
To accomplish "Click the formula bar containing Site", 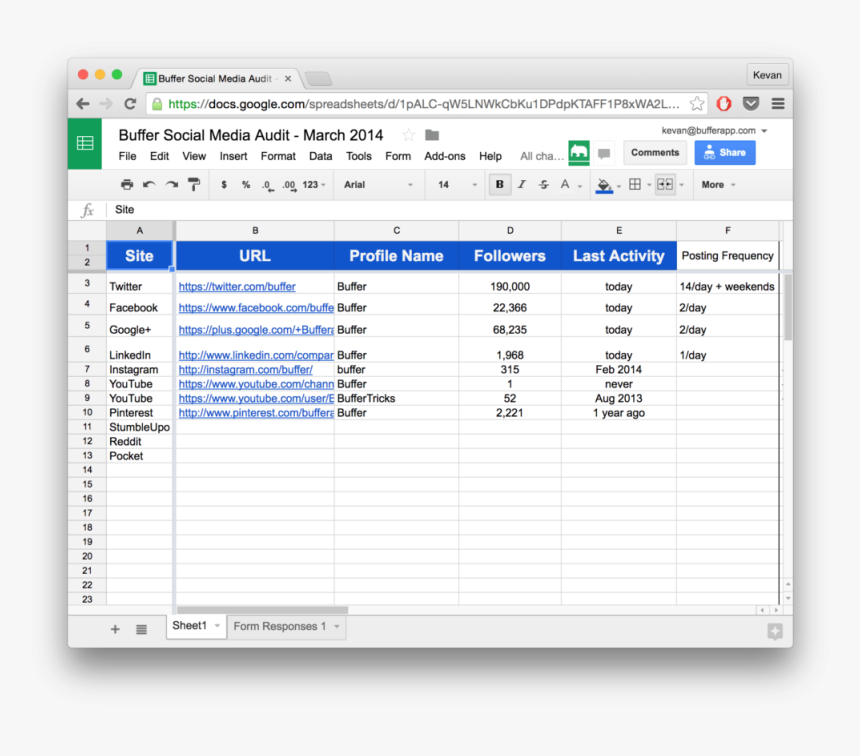I will tap(450, 210).
